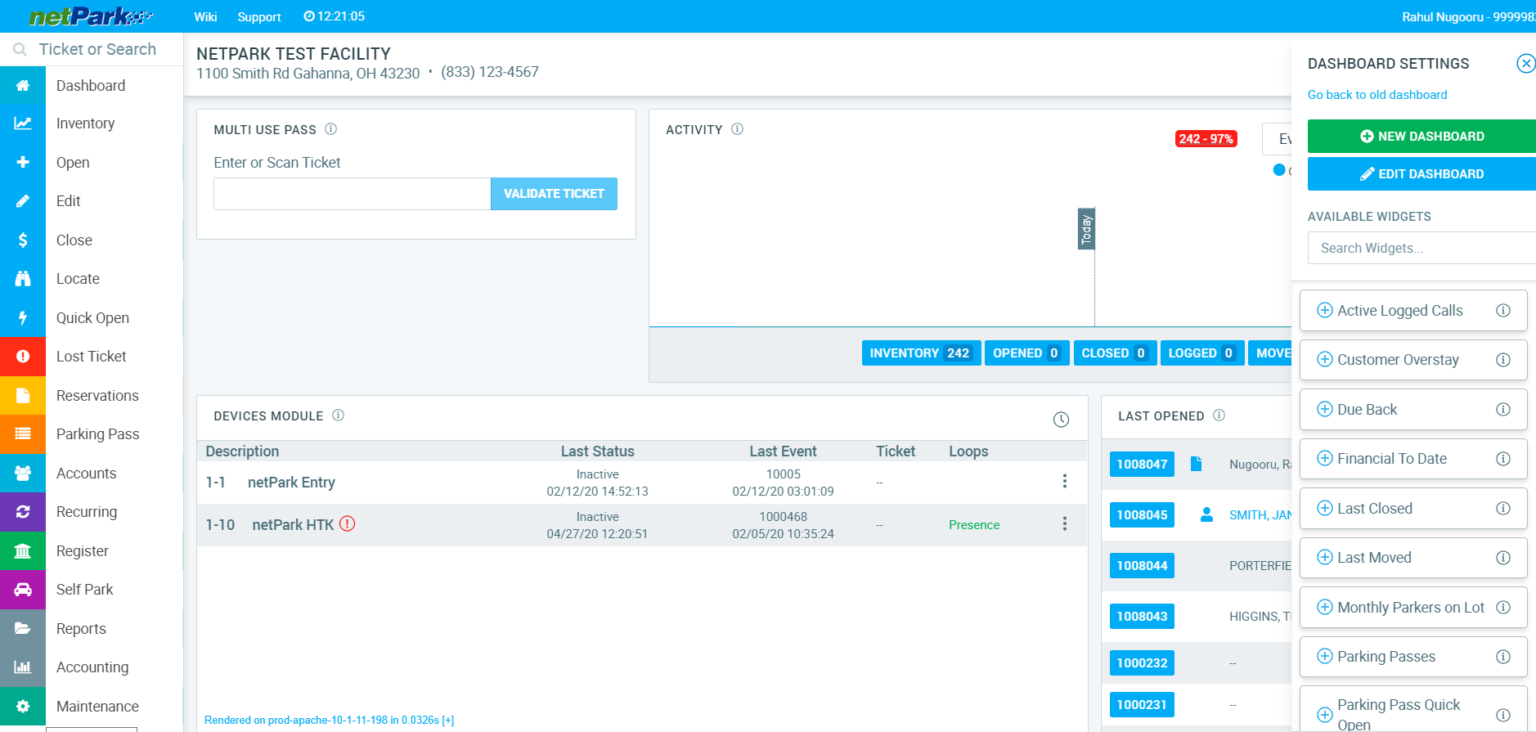Image resolution: width=1536 pixels, height=732 pixels.
Task: Open the netPark HTK row options menu
Action: (x=1064, y=524)
